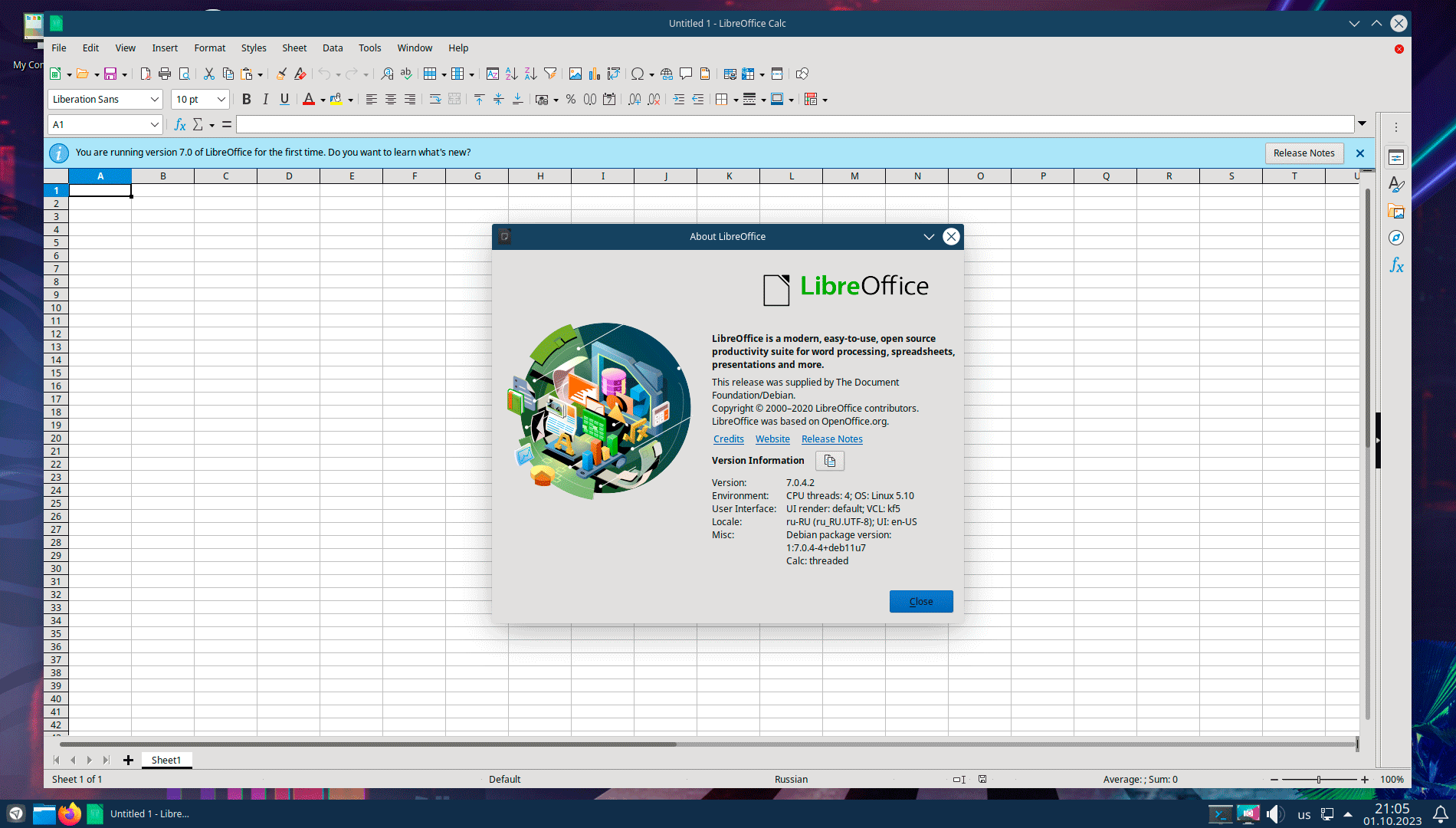Viewport: 1456px width, 828px height.
Task: Click the formula input line
Action: pos(795,124)
